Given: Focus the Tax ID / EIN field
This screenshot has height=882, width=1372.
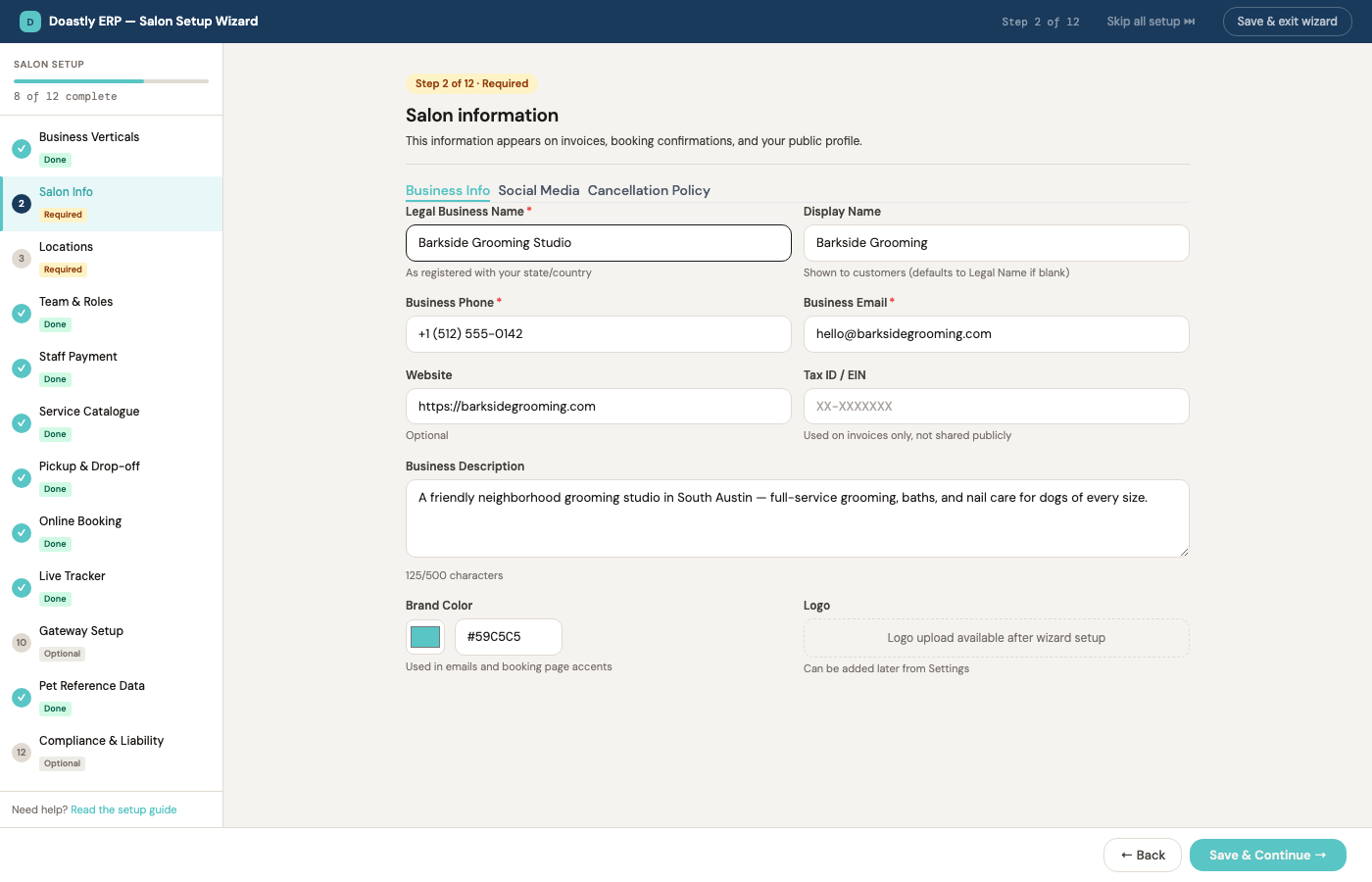Looking at the screenshot, I should click(996, 407).
